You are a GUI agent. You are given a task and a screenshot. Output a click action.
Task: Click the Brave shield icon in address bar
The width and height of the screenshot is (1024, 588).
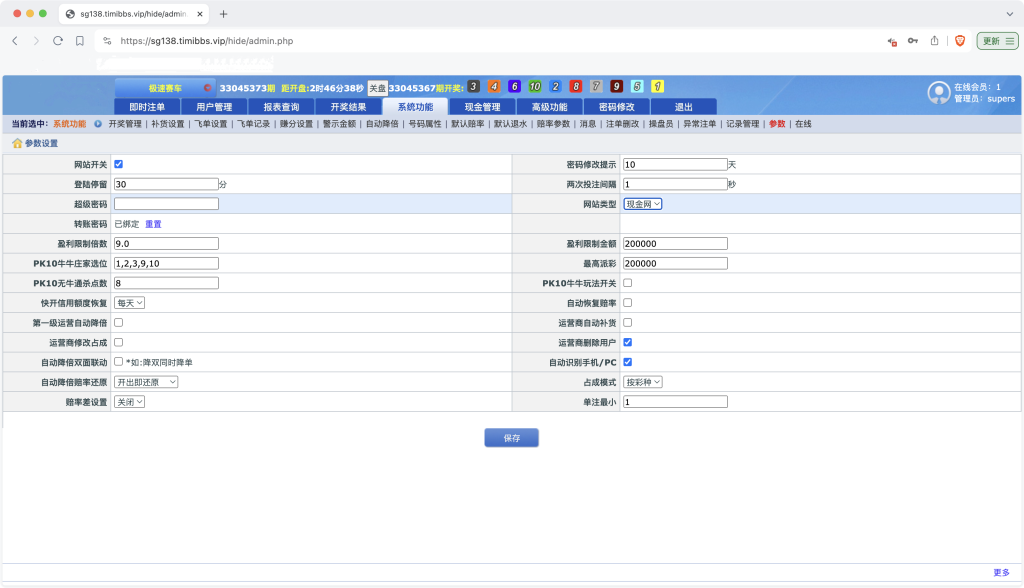pyautogui.click(x=961, y=40)
